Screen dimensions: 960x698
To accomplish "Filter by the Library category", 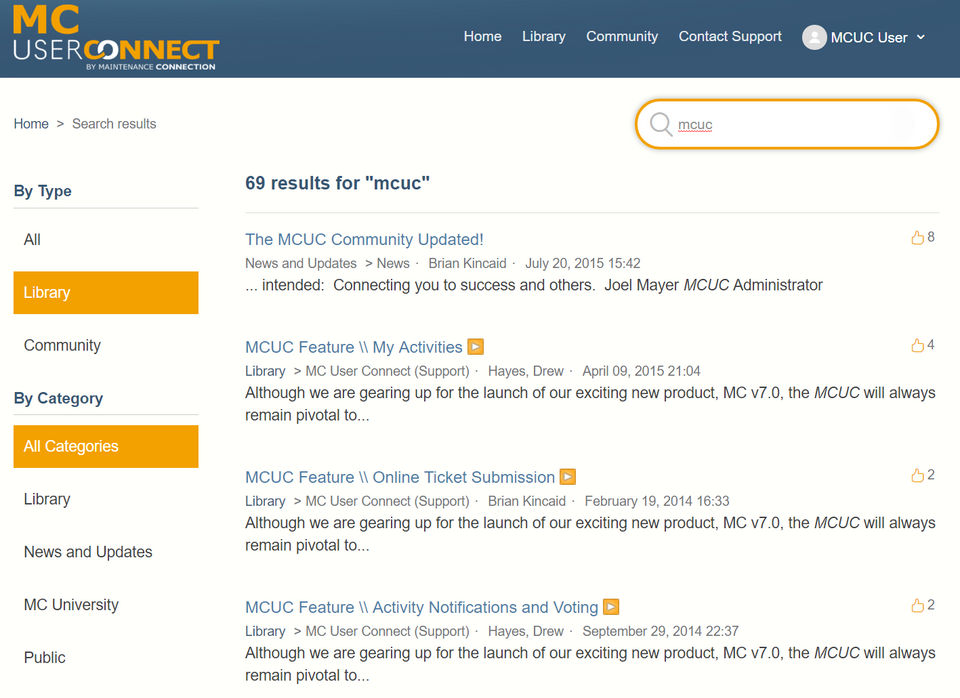I will tap(106, 499).
